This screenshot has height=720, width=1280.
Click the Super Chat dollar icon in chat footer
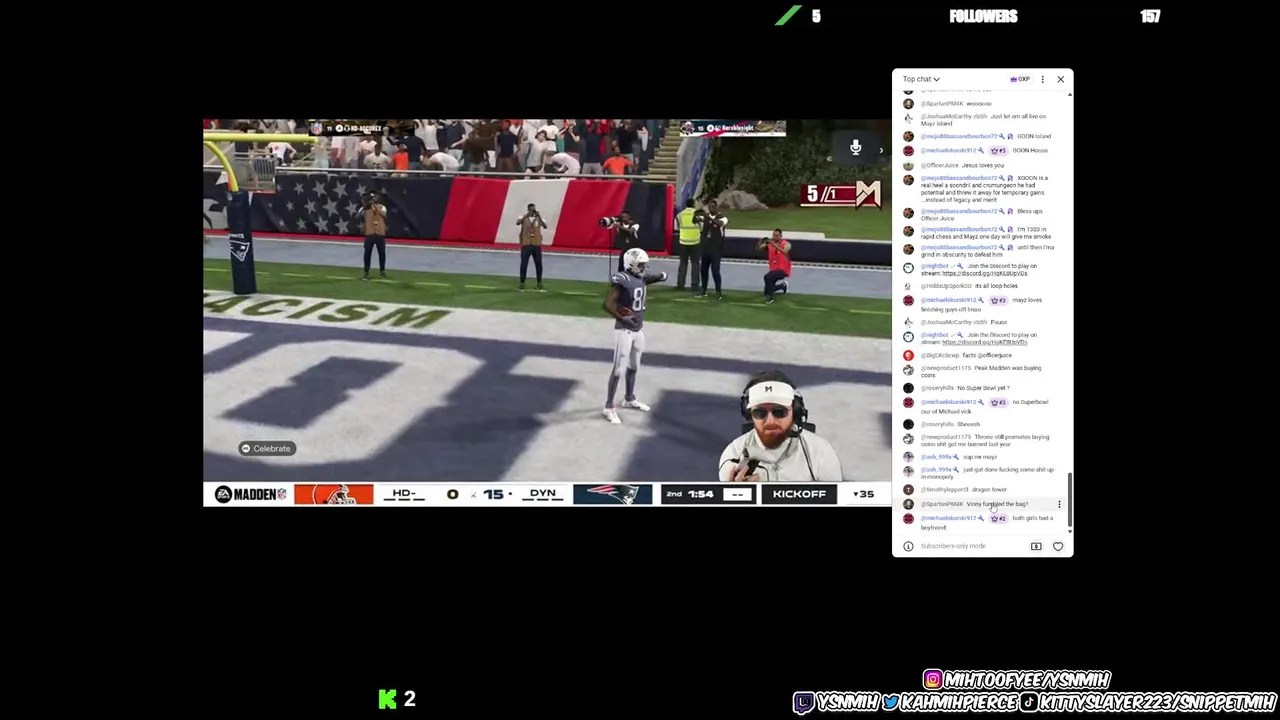[x=1036, y=546]
